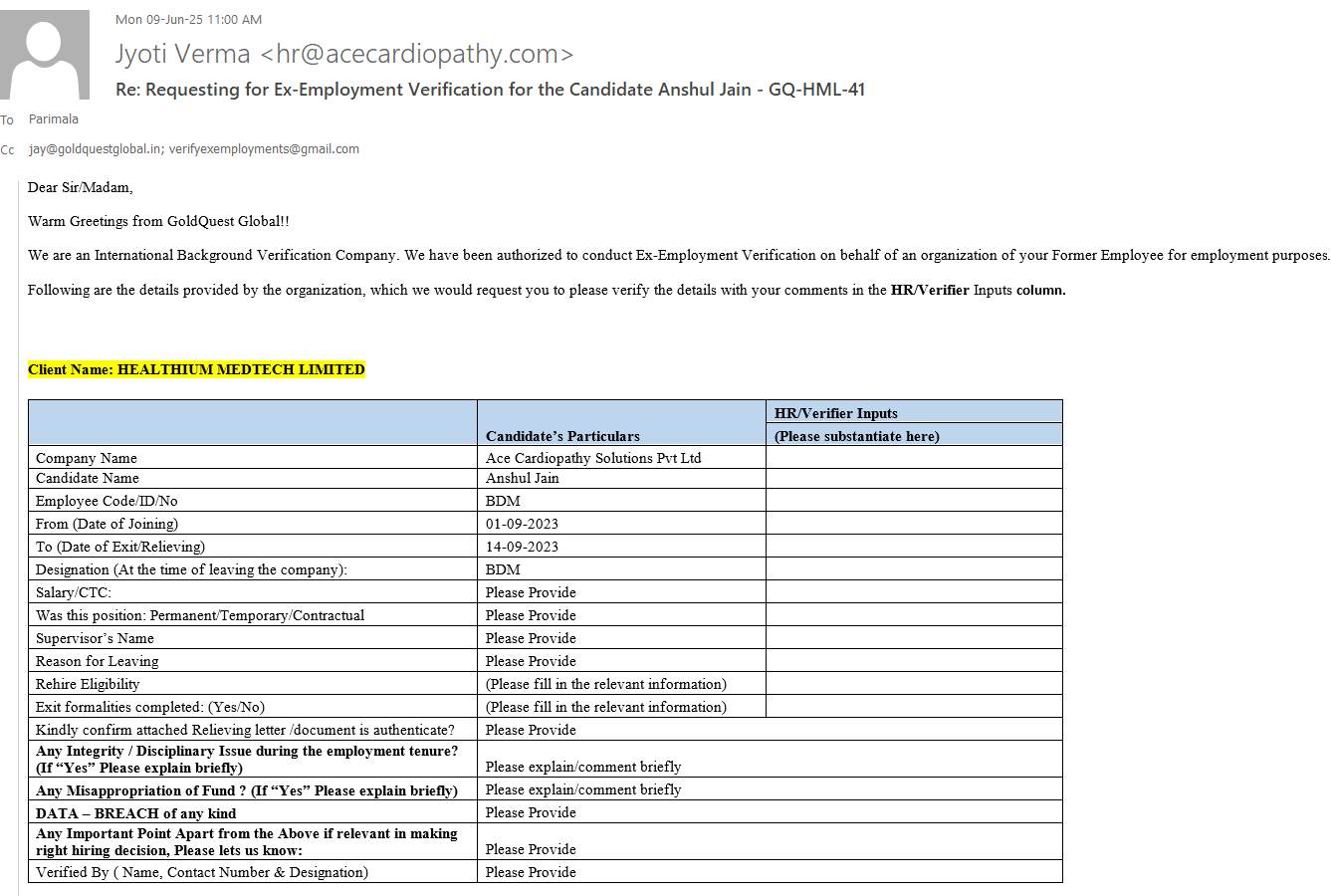The width and height of the screenshot is (1331, 896).
Task: Click the exit date 14-09-2023
Action: point(522,547)
